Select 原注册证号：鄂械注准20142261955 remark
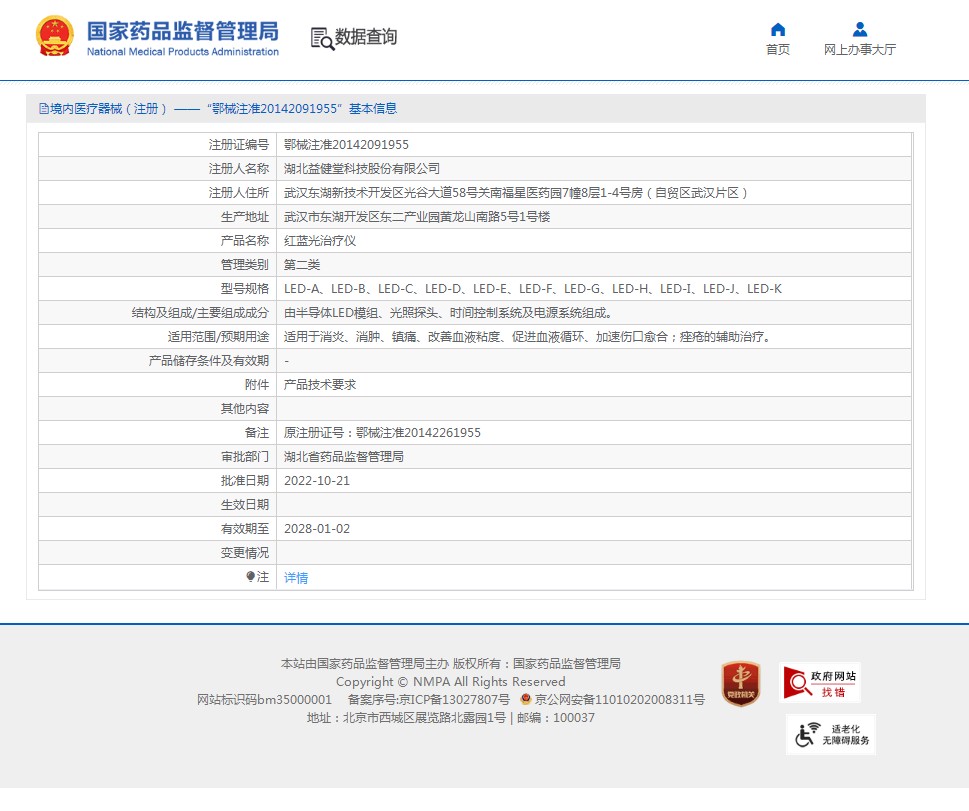Image resolution: width=969 pixels, height=811 pixels. (x=382, y=433)
